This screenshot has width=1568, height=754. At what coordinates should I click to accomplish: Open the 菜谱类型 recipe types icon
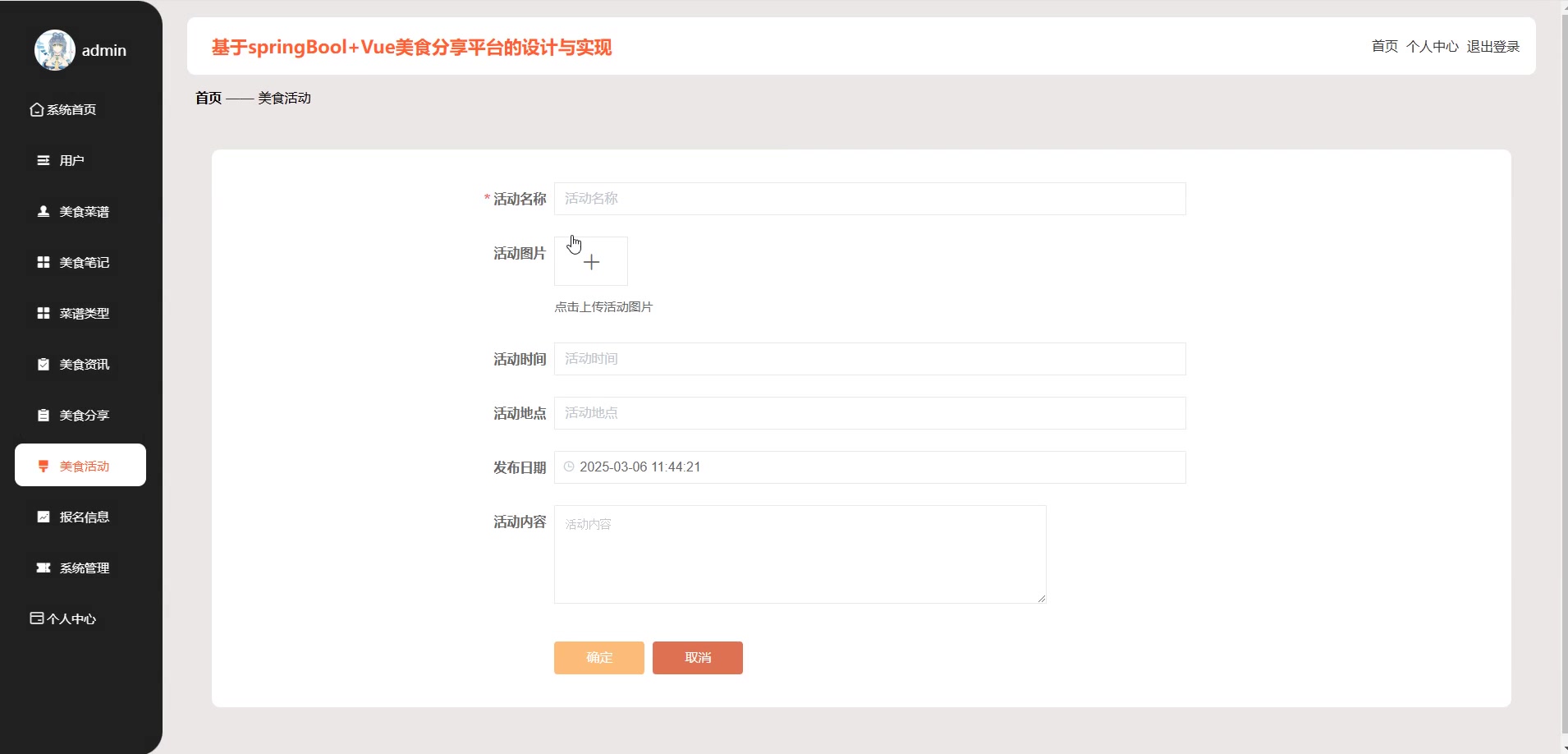[x=43, y=313]
